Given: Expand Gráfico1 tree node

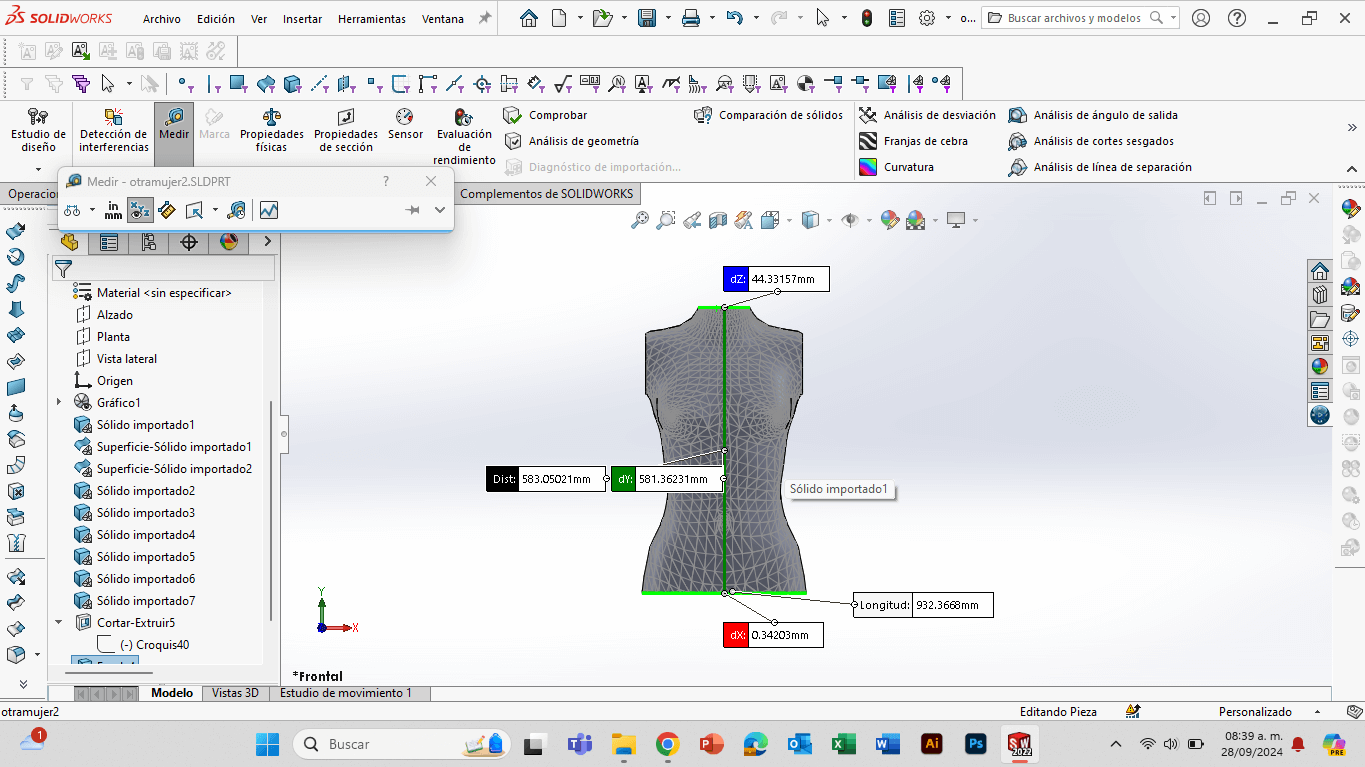Looking at the screenshot, I should tap(59, 402).
